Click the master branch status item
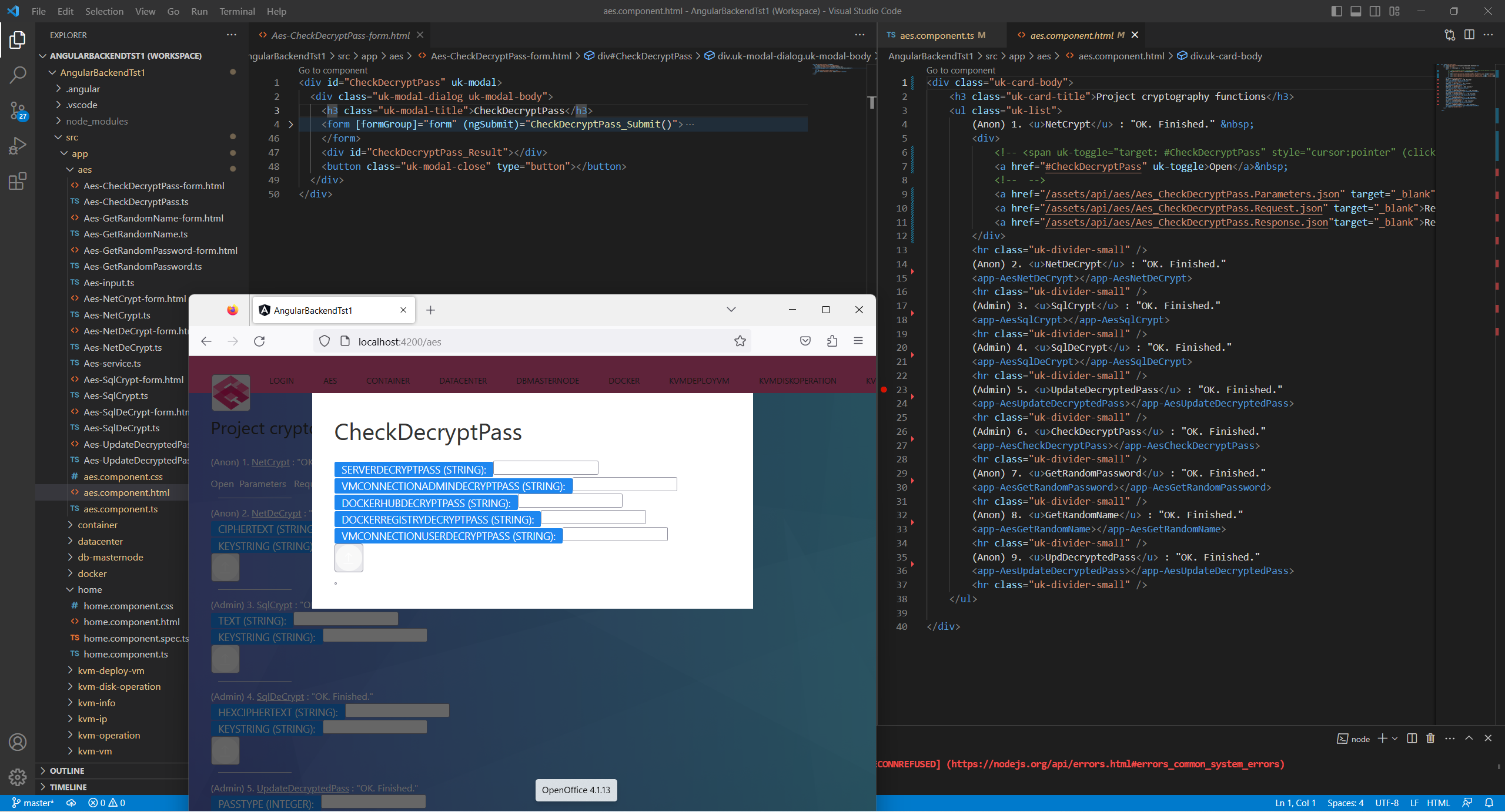The height and width of the screenshot is (812, 1505). [34, 803]
